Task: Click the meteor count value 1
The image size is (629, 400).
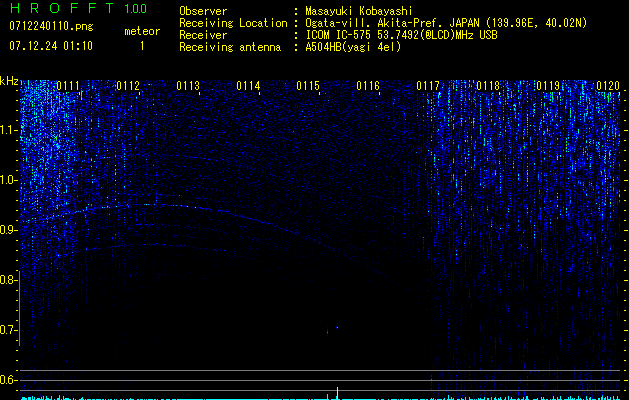Action: click(x=142, y=46)
